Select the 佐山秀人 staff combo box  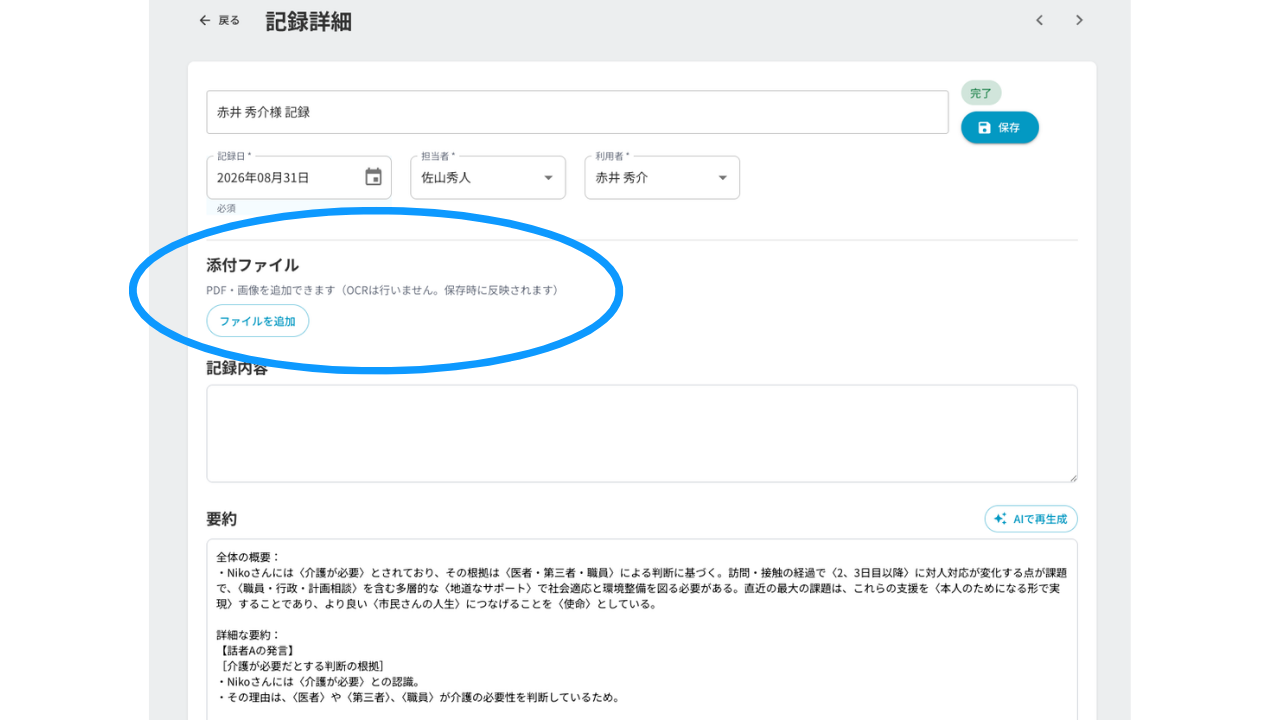pyautogui.click(x=488, y=178)
